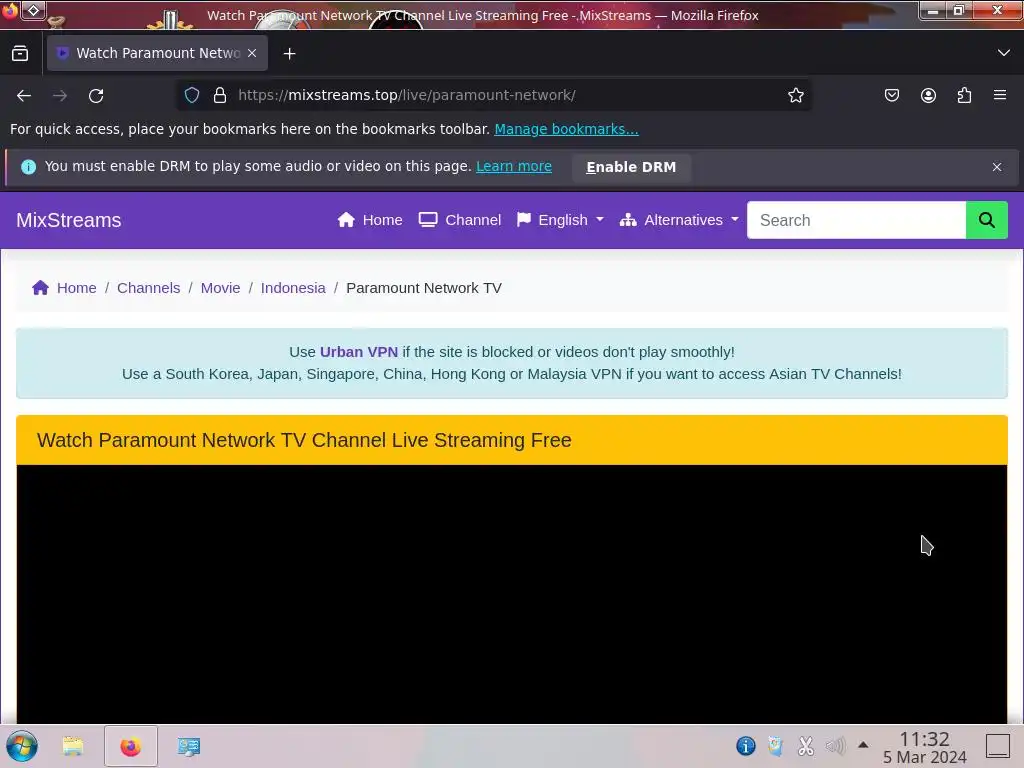The image size is (1024, 768).
Task: Click the site Search input field
Action: tap(856, 220)
